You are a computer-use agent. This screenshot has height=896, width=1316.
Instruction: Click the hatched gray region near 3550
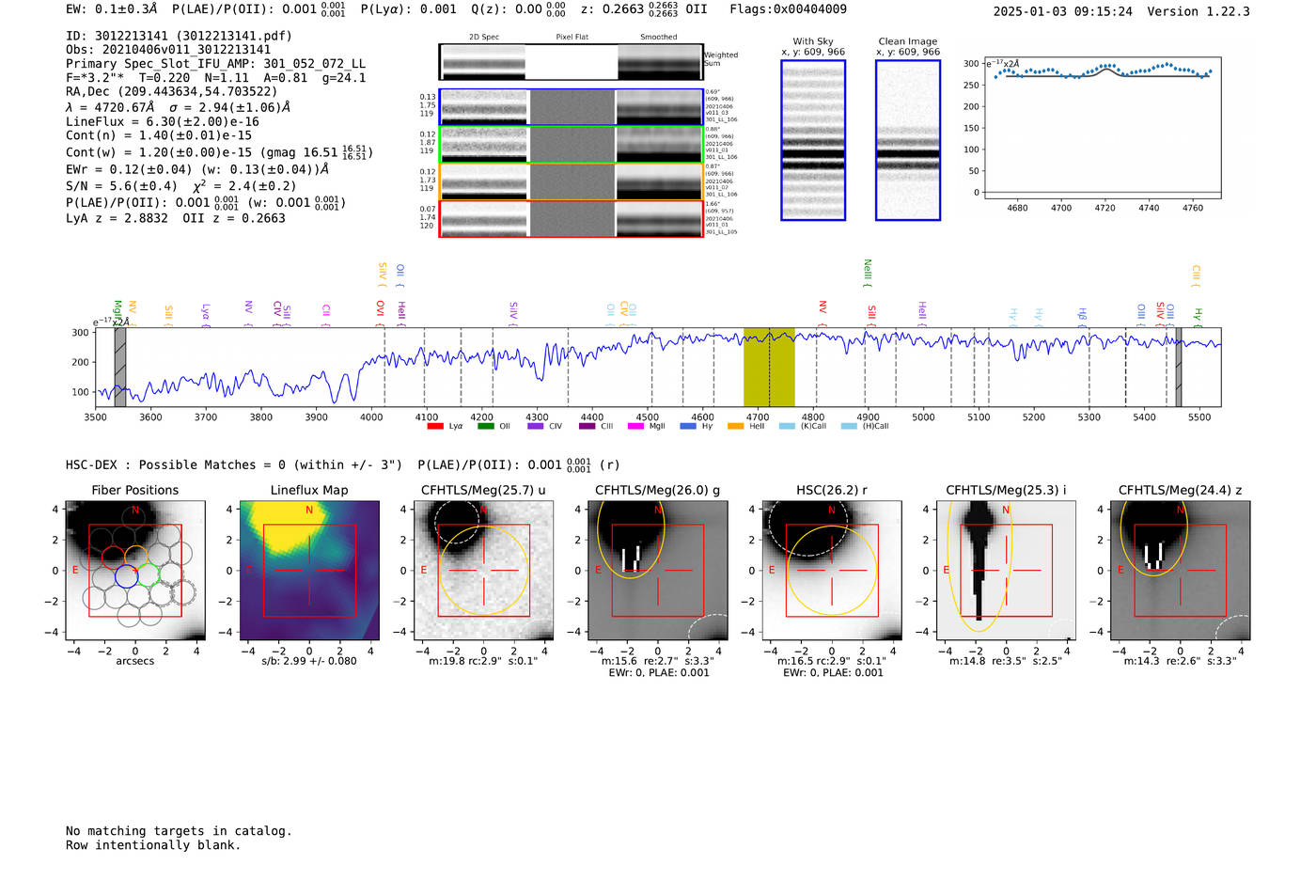pos(120,367)
